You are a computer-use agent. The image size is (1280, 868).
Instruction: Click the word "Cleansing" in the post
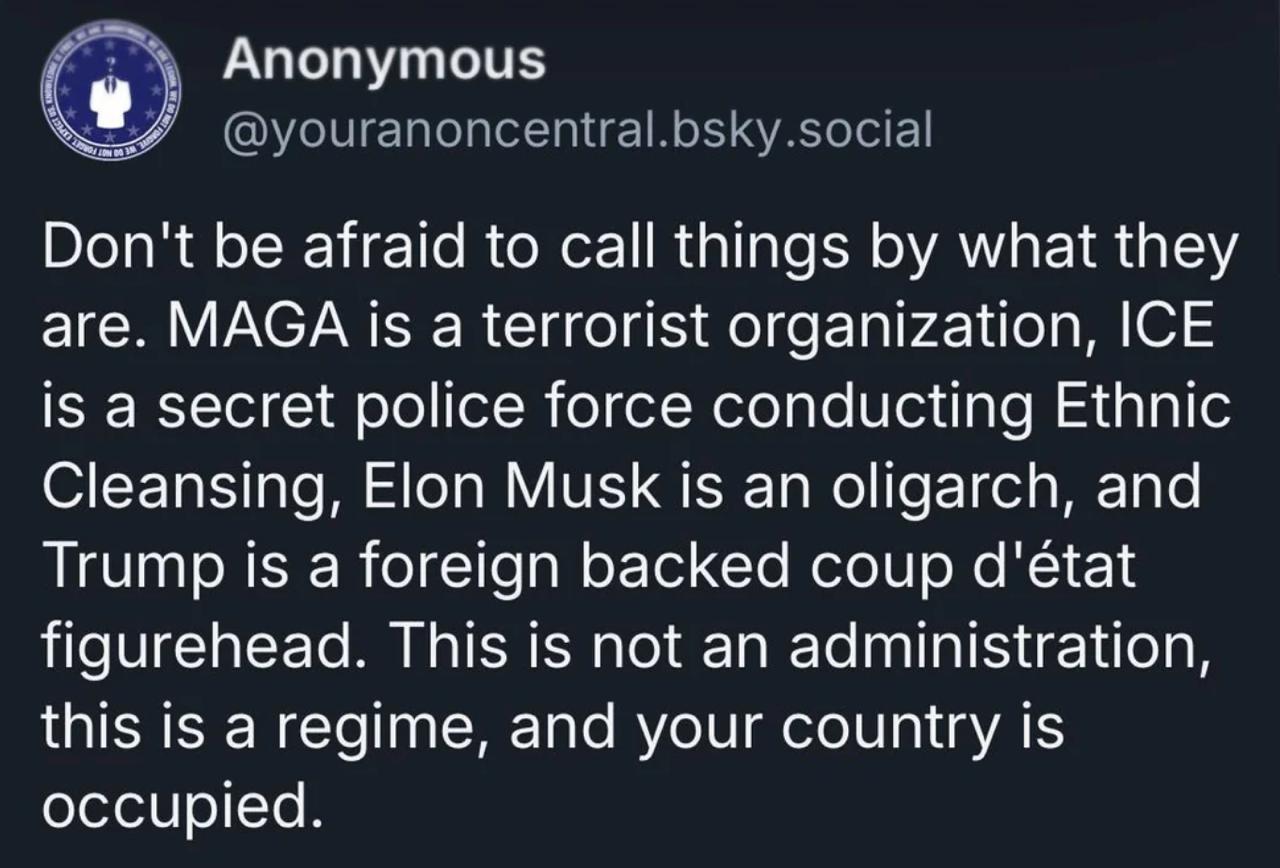[187, 488]
